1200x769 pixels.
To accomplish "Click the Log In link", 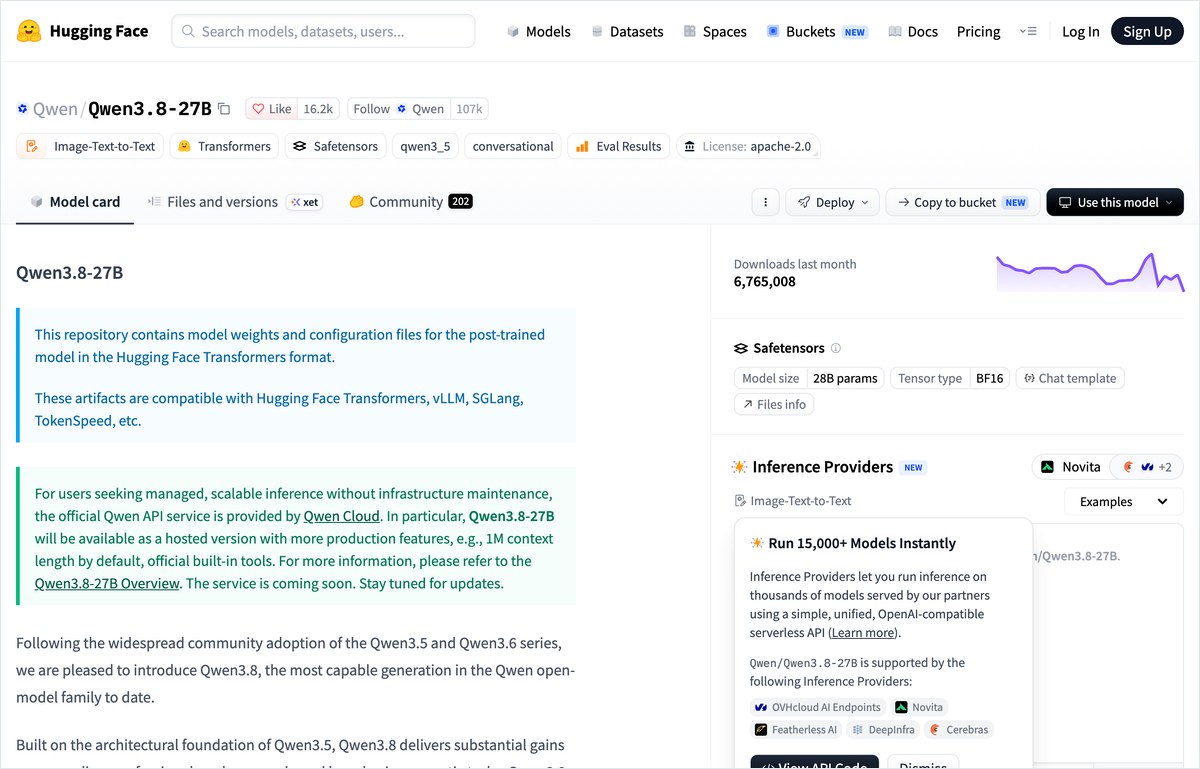I will click(1080, 31).
